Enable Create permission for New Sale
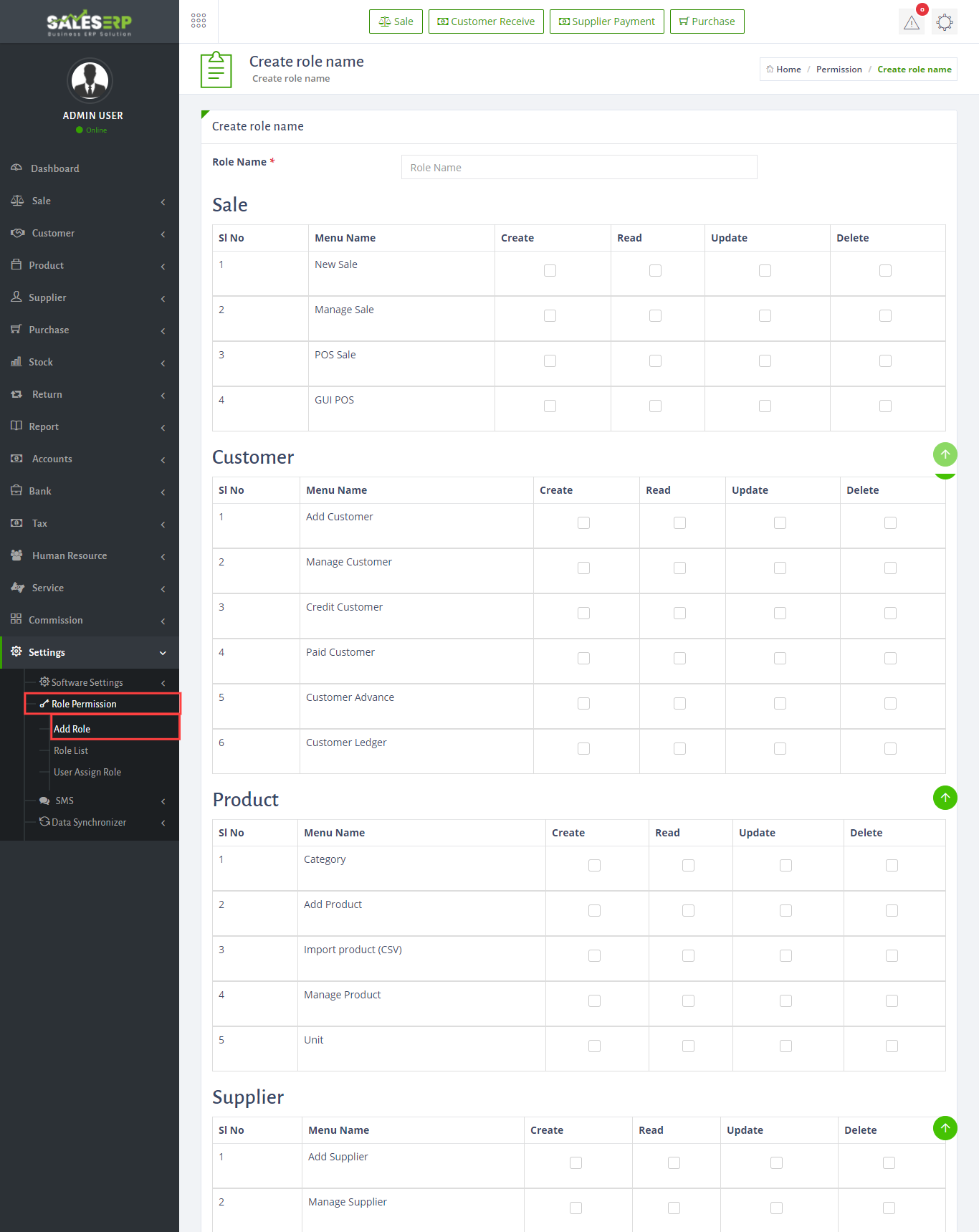The height and width of the screenshot is (1232, 979). [x=550, y=271]
